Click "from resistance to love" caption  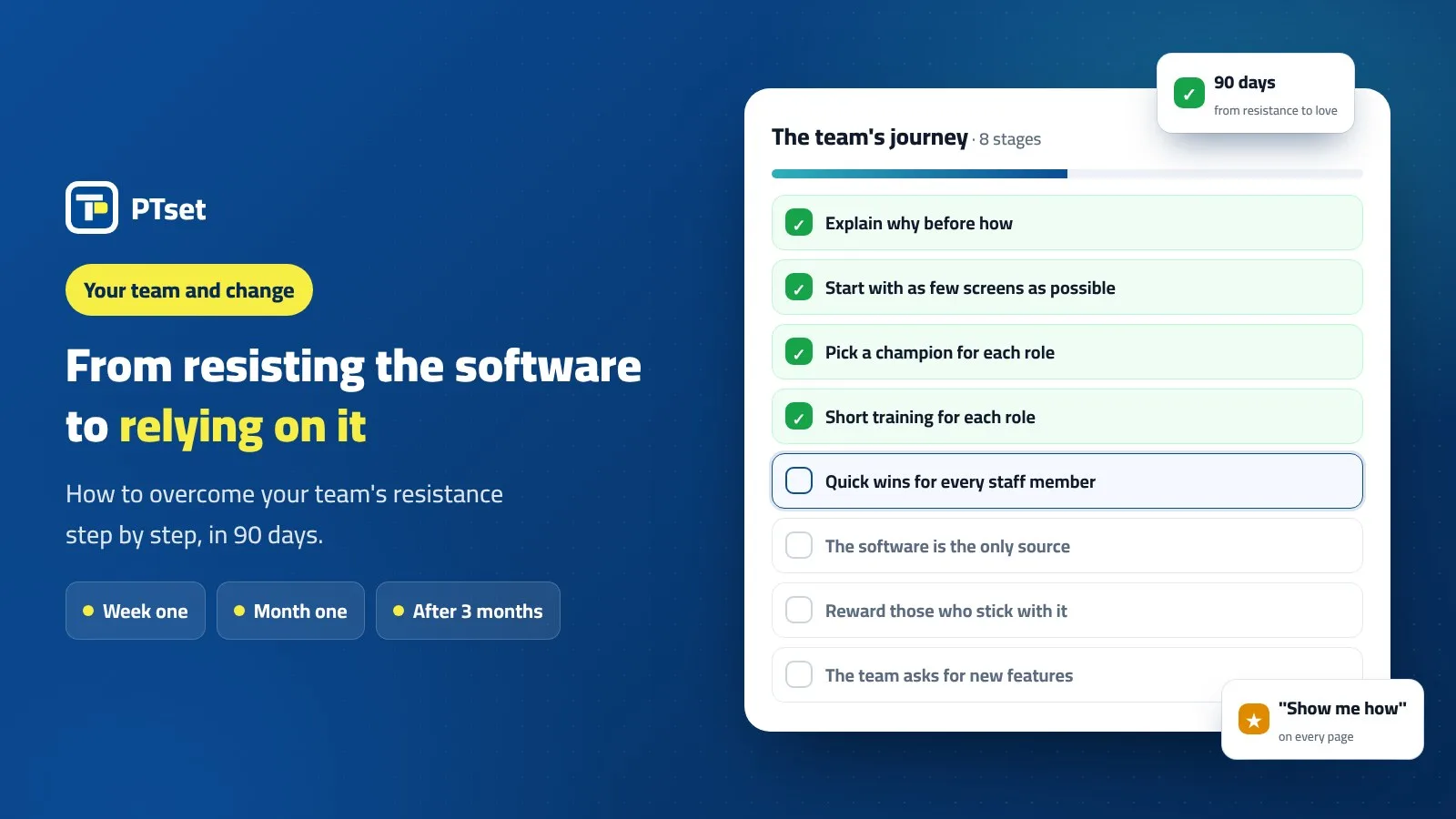pos(1276,110)
